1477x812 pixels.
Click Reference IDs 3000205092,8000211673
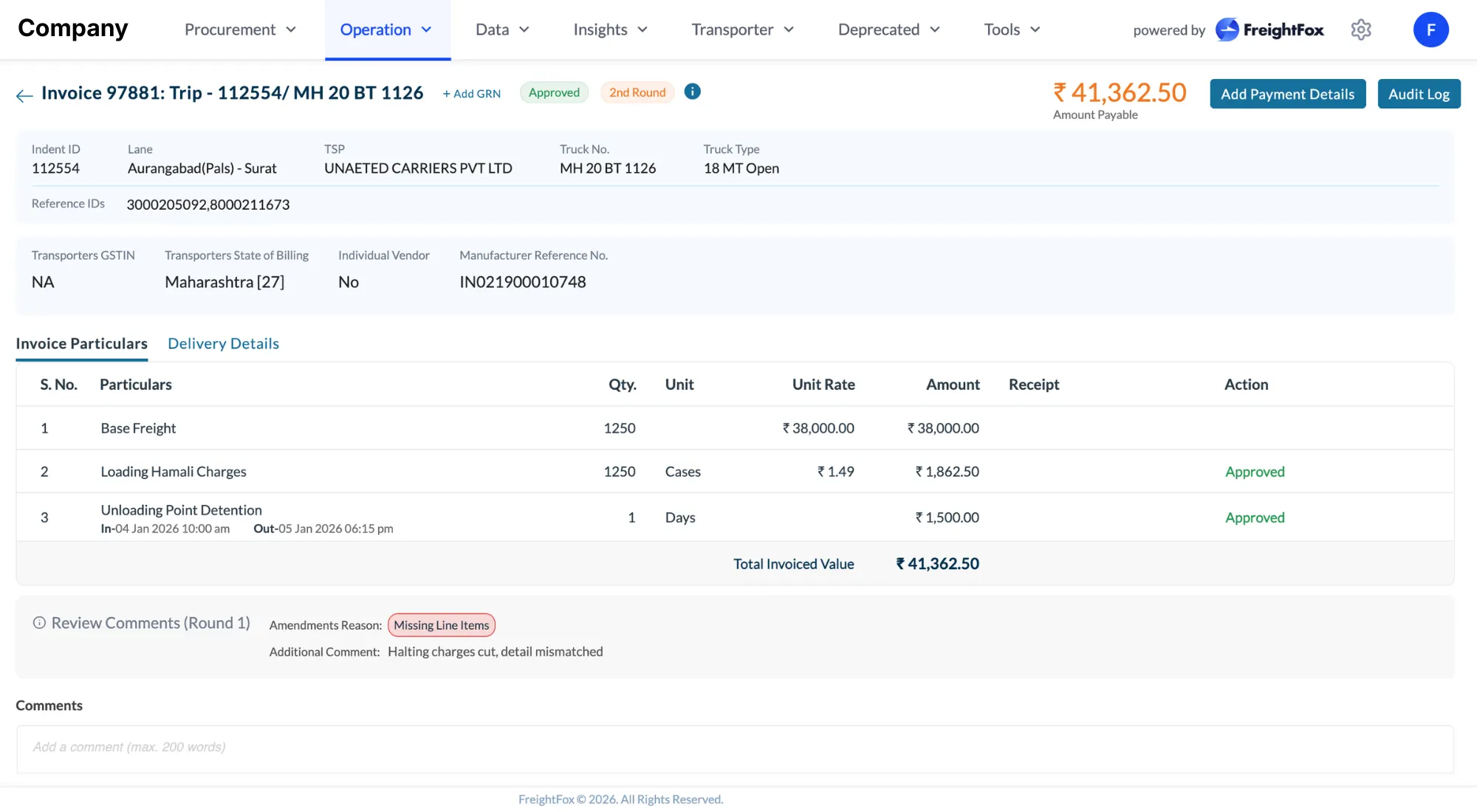(208, 204)
